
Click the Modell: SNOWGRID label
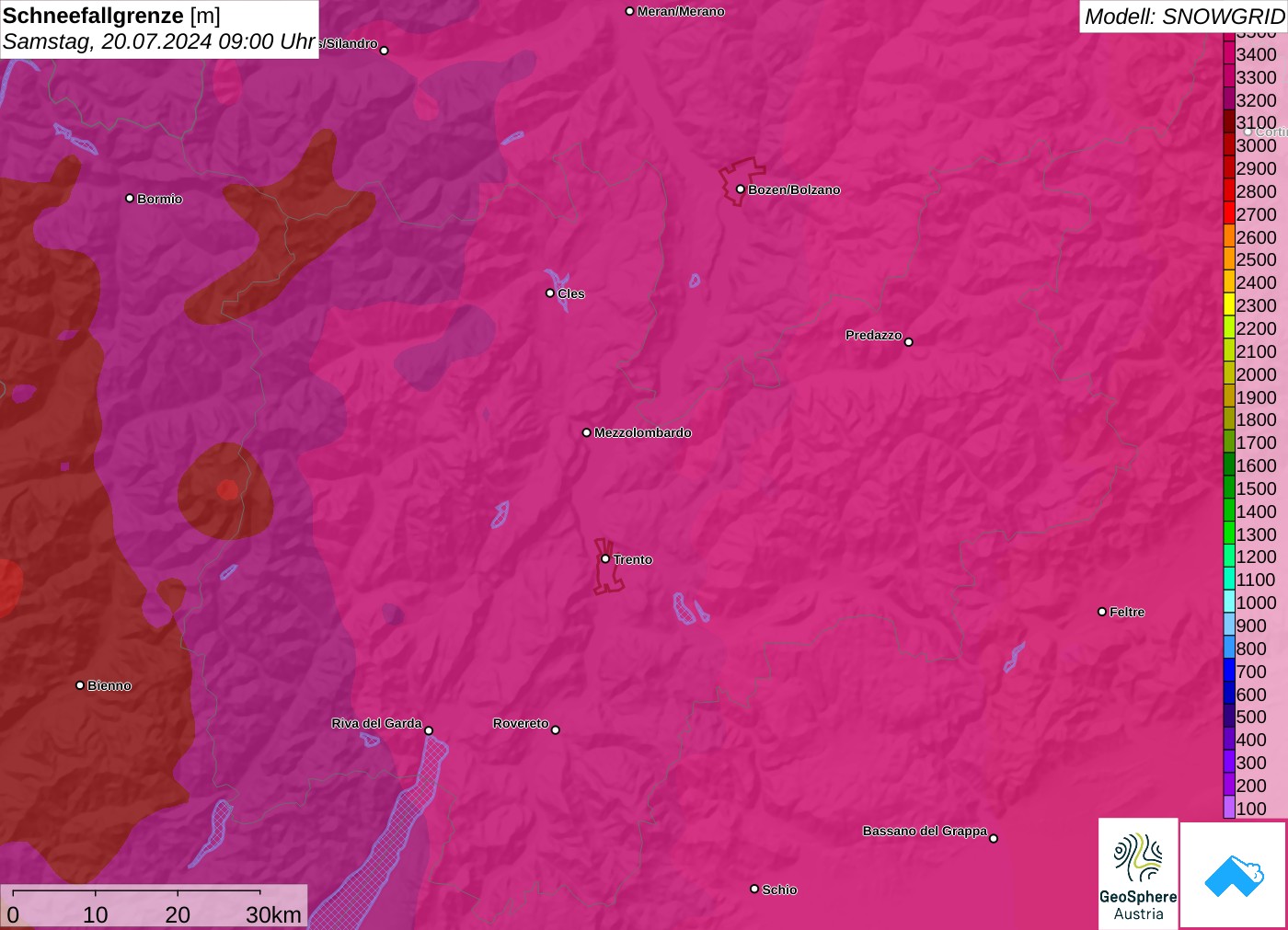pyautogui.click(x=1184, y=17)
